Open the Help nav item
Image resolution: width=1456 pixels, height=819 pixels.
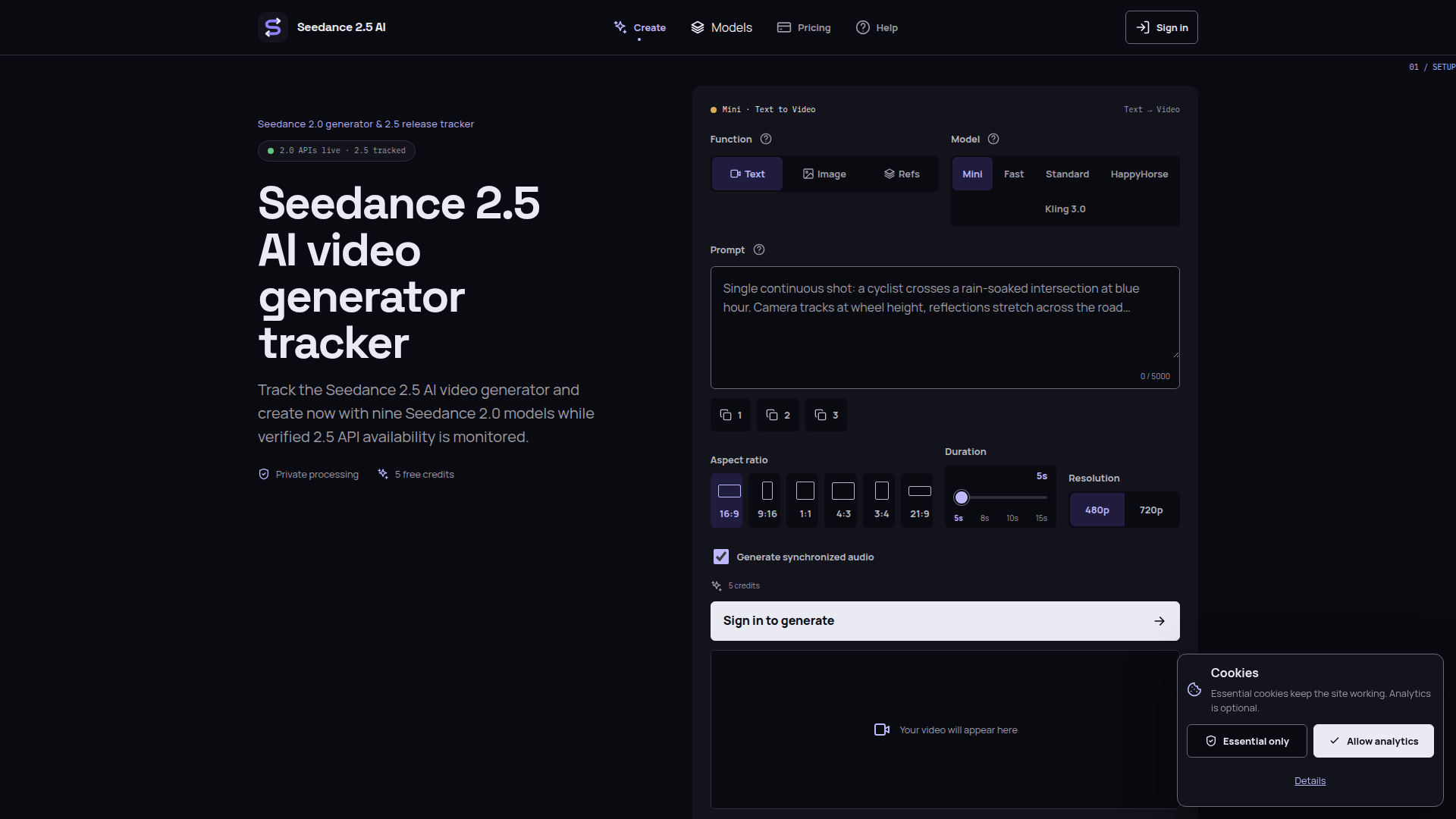coord(877,27)
